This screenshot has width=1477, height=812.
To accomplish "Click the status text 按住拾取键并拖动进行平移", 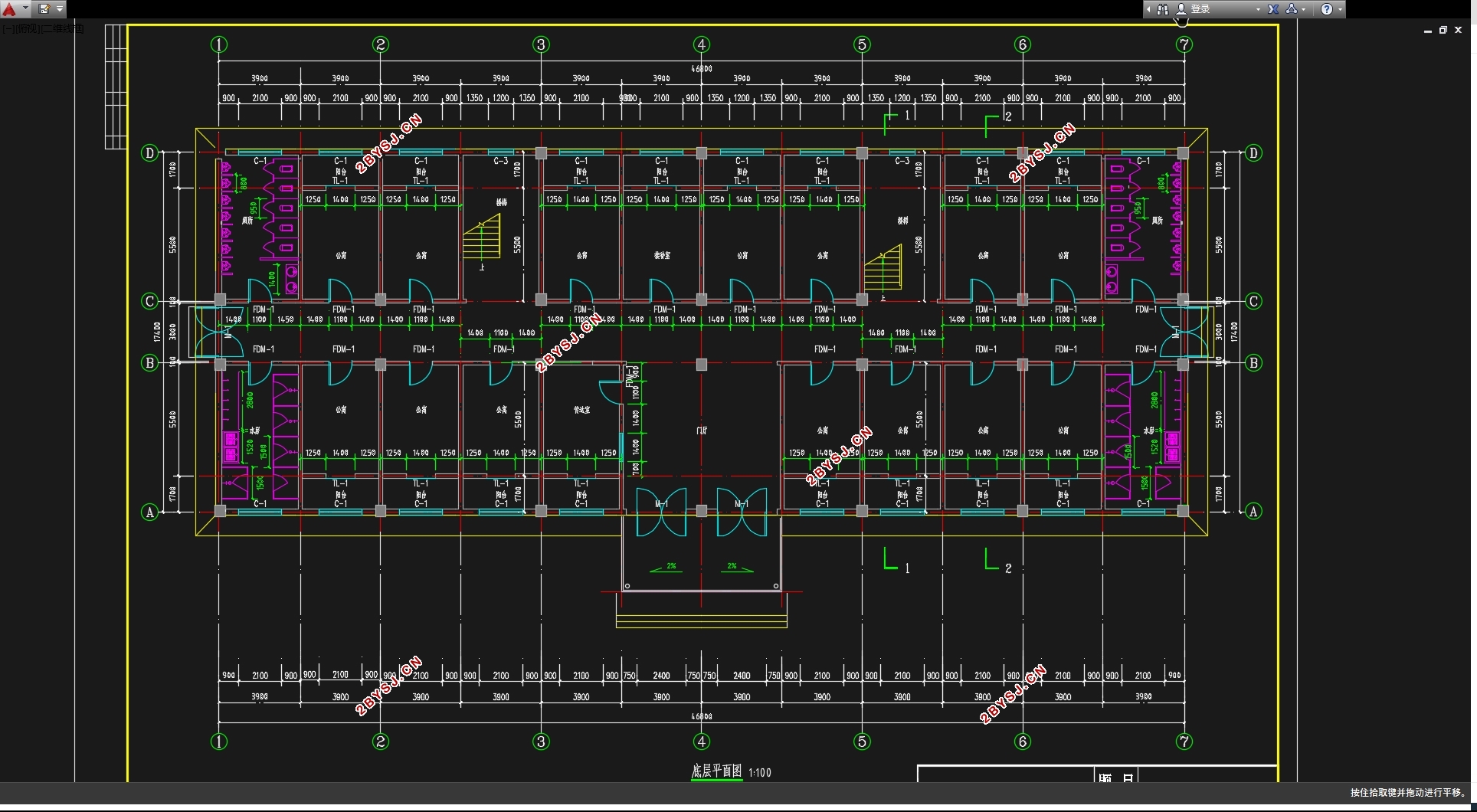I will (x=1408, y=792).
